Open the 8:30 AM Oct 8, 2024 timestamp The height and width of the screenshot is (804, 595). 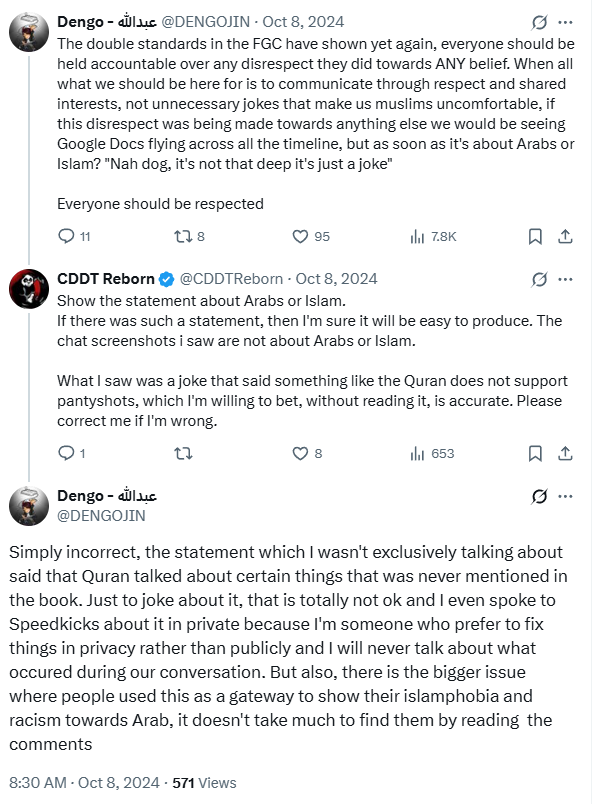[x=84, y=783]
